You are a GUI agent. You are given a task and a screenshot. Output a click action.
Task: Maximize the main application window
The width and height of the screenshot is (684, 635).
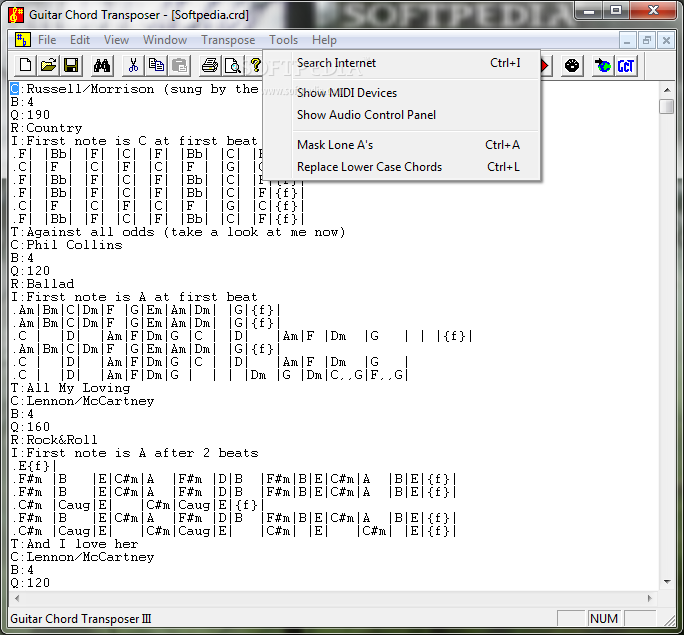tap(616, 10)
